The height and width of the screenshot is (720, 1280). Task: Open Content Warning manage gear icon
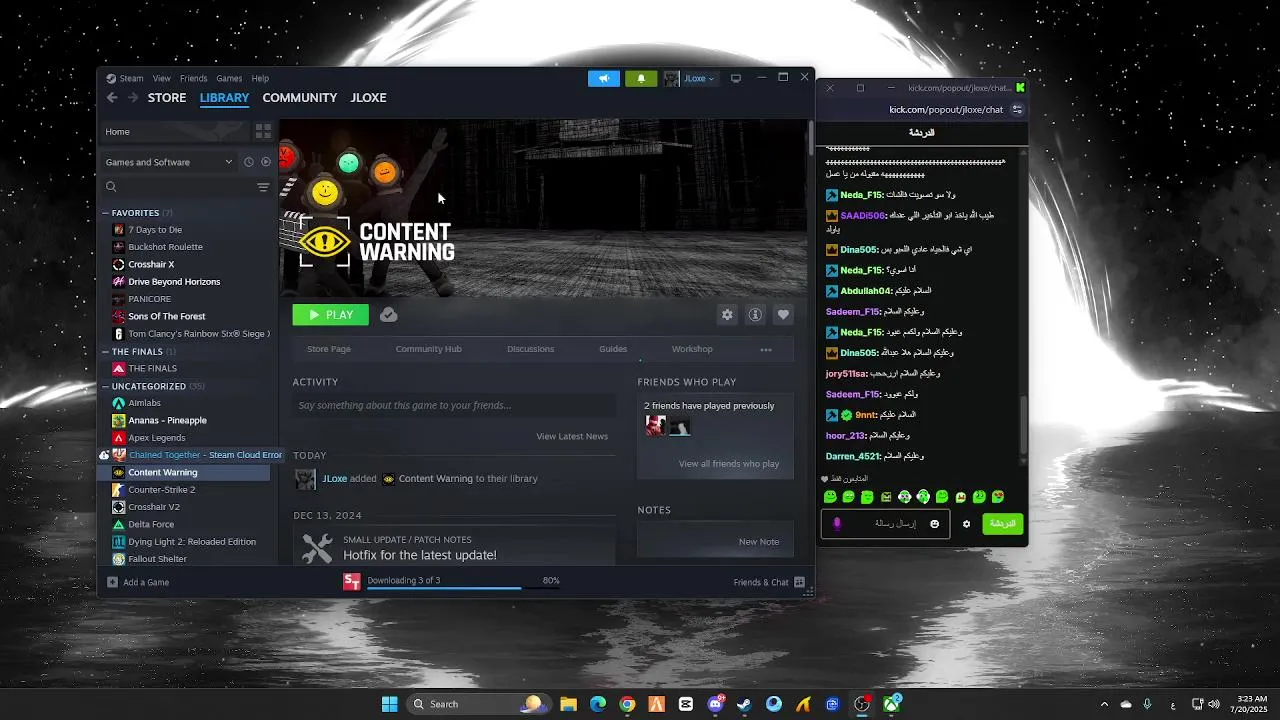click(x=727, y=315)
